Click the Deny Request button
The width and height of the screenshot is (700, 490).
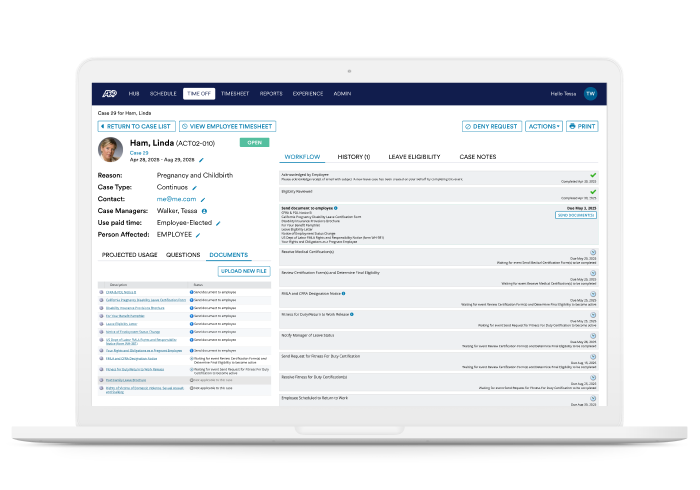click(492, 127)
